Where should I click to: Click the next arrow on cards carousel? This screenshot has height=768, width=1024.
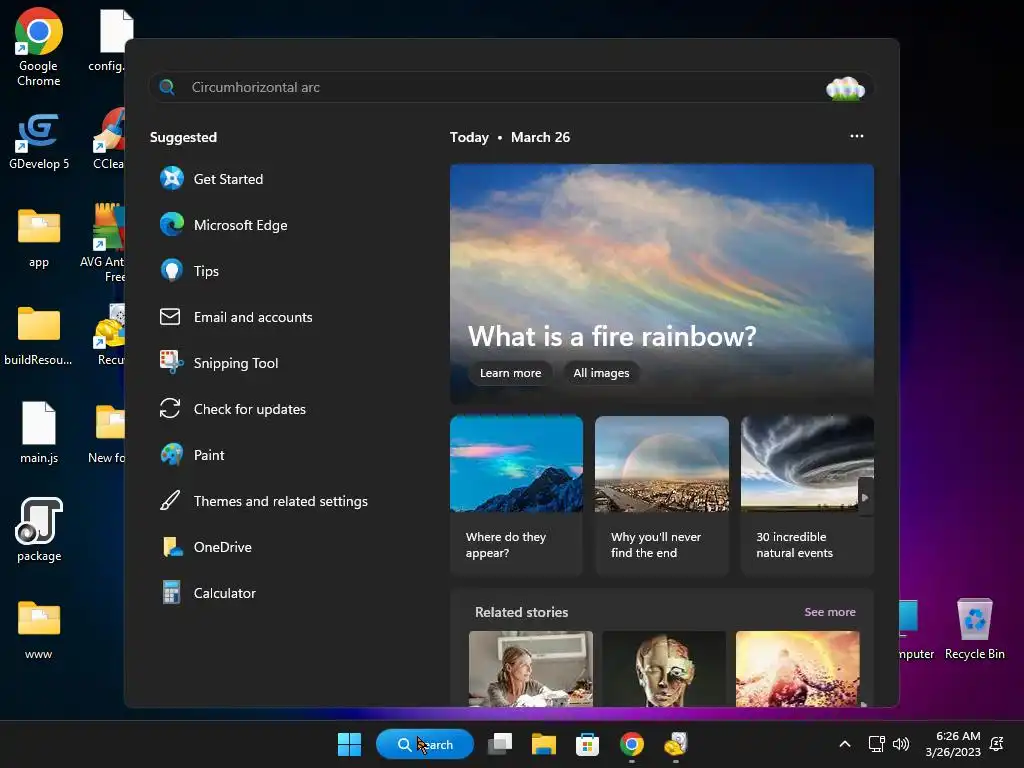pos(865,498)
